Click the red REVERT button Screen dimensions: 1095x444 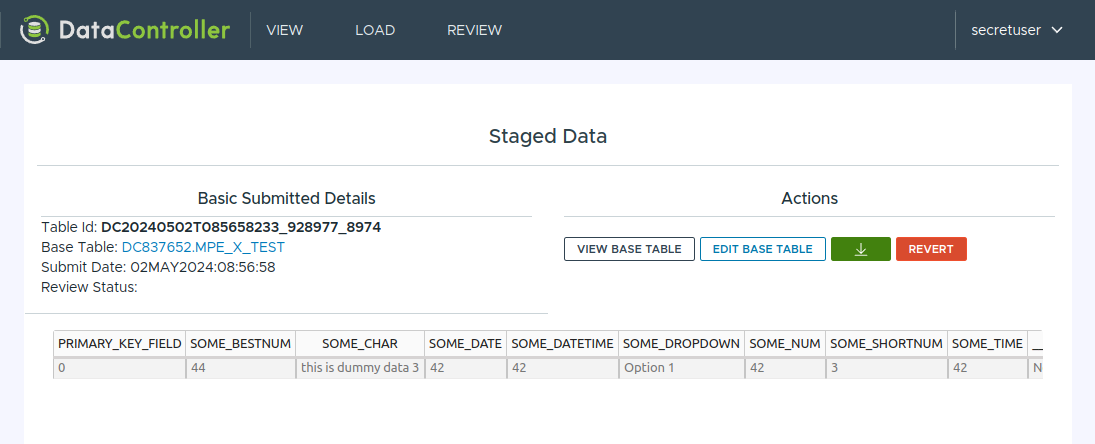(x=930, y=249)
